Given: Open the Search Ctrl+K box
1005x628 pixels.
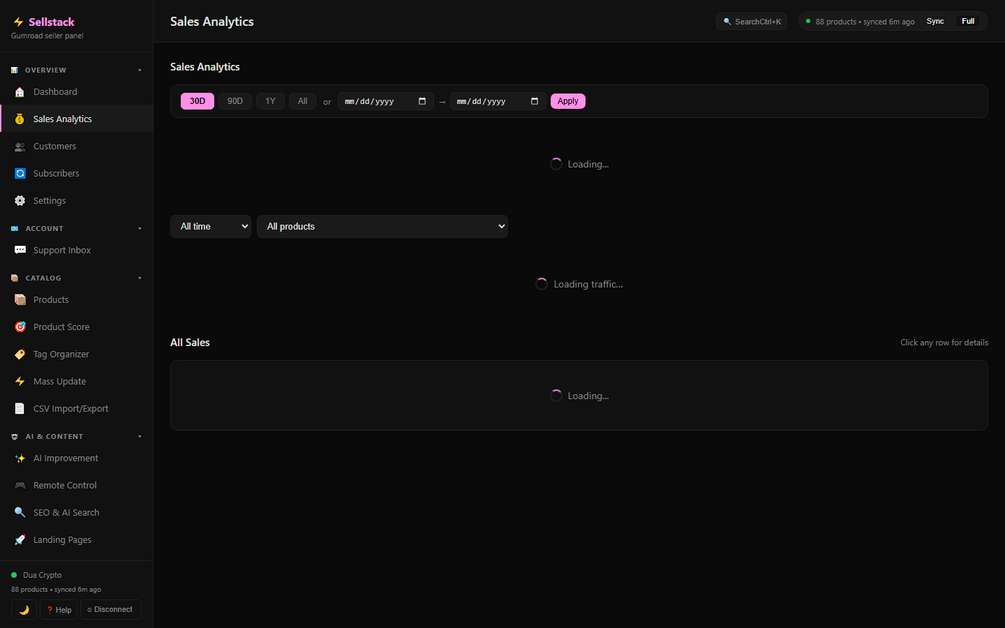Looking at the screenshot, I should (x=751, y=21).
